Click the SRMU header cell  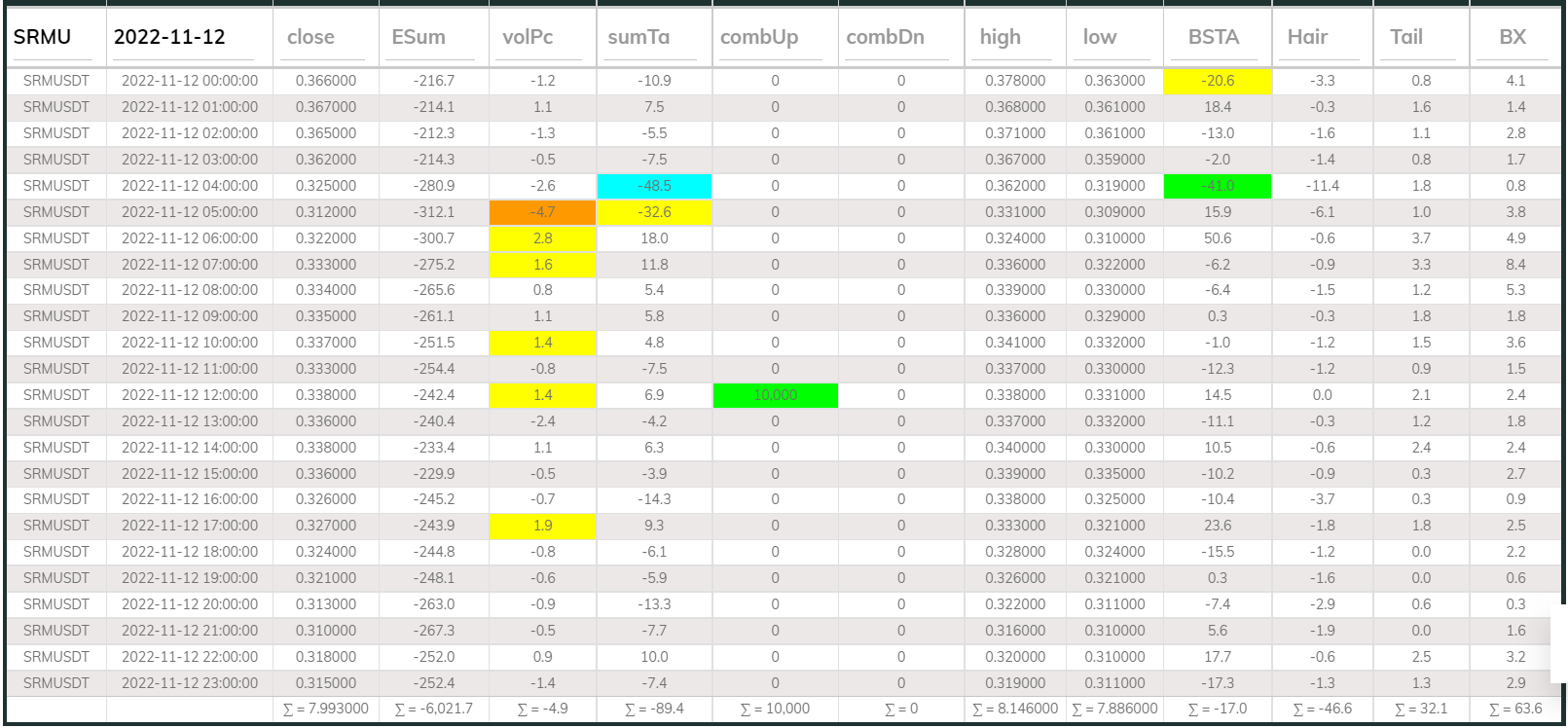43,37
